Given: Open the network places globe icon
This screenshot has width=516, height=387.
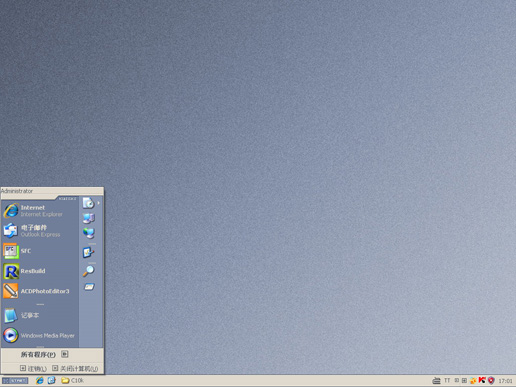Looking at the screenshot, I should coord(89,233).
